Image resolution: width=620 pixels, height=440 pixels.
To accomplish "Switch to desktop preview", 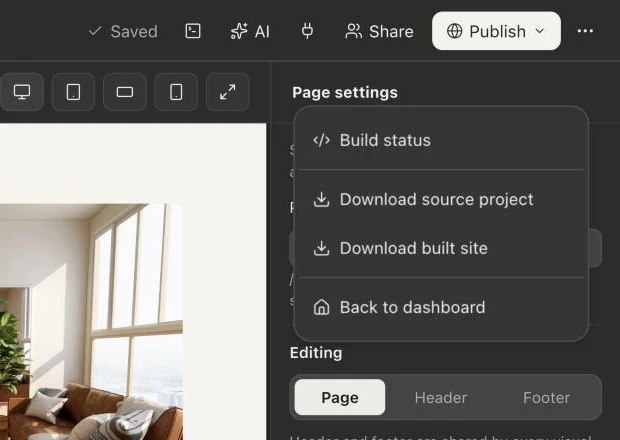I will tap(22, 92).
